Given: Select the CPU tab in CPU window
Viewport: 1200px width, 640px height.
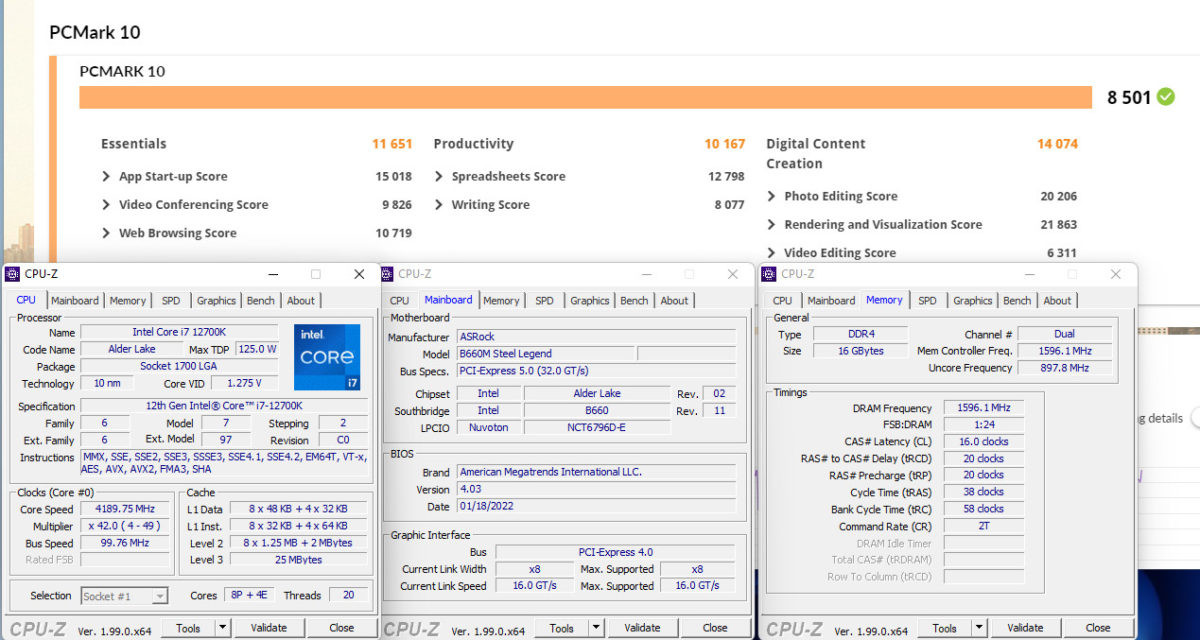Looking at the screenshot, I should pyautogui.click(x=26, y=299).
